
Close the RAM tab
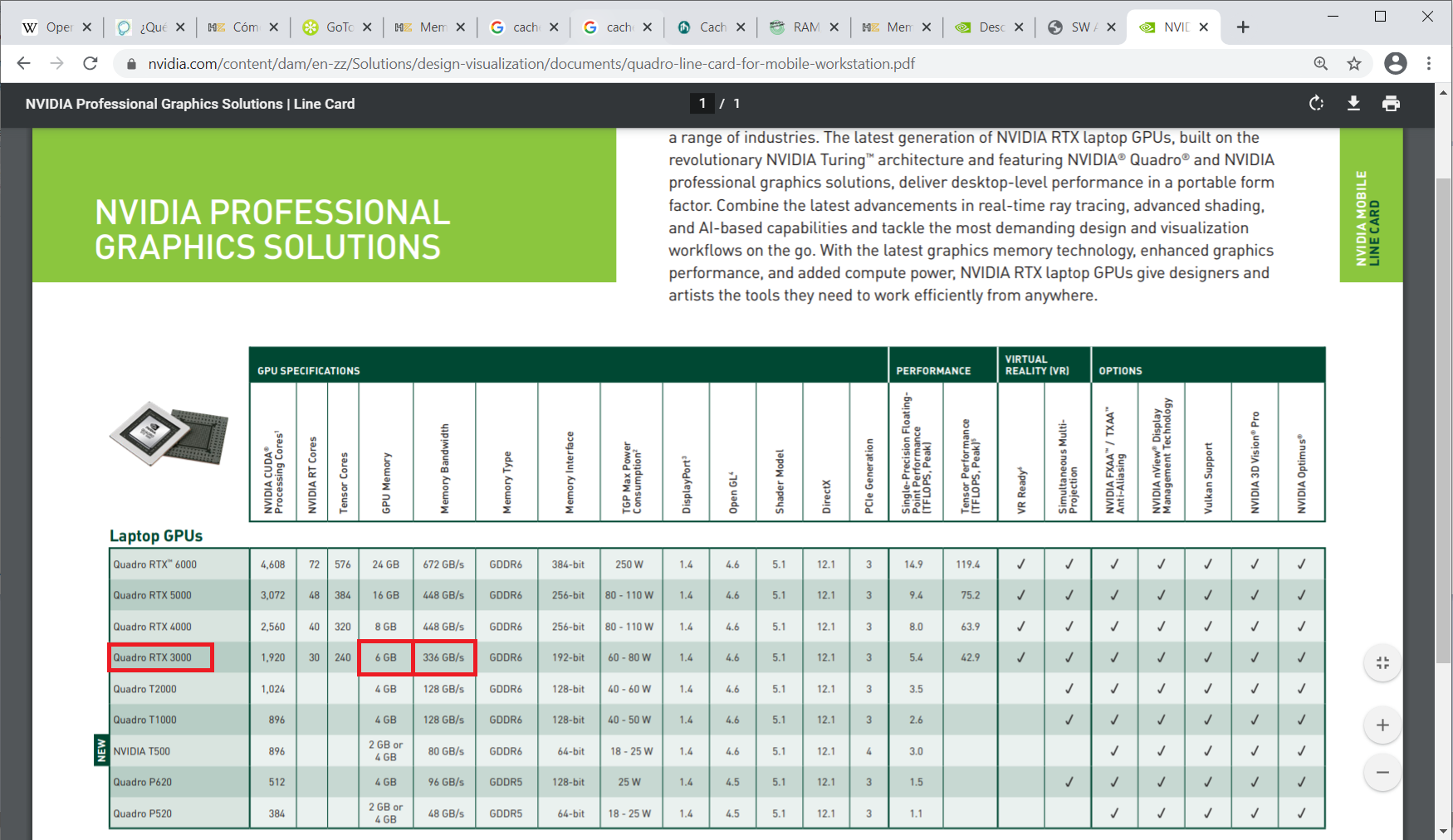coord(834,27)
